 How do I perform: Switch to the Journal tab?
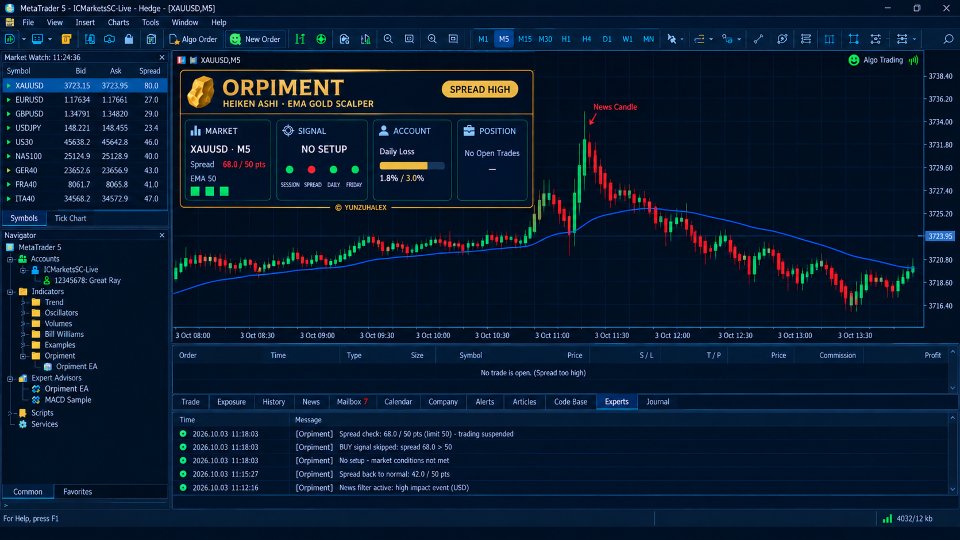(x=658, y=402)
